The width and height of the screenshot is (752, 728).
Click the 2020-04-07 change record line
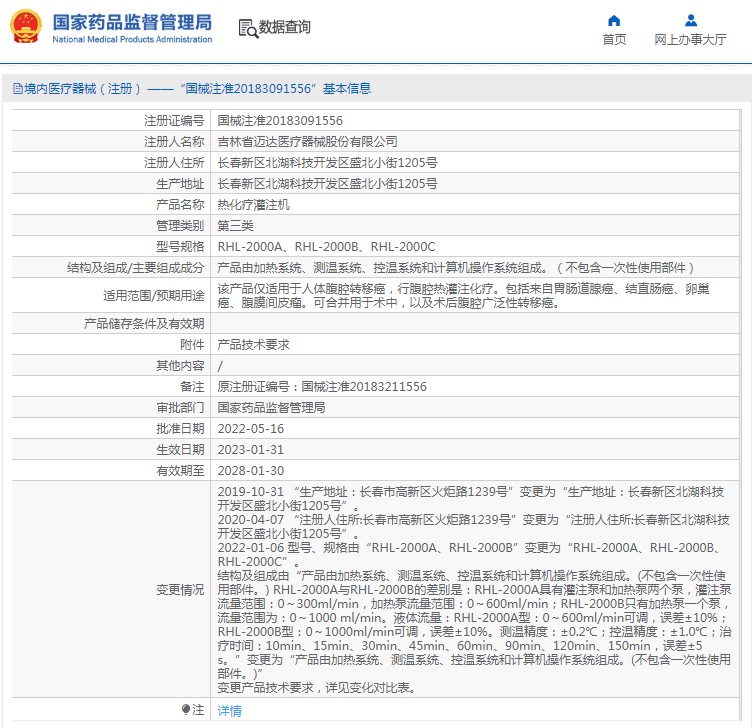point(473,527)
